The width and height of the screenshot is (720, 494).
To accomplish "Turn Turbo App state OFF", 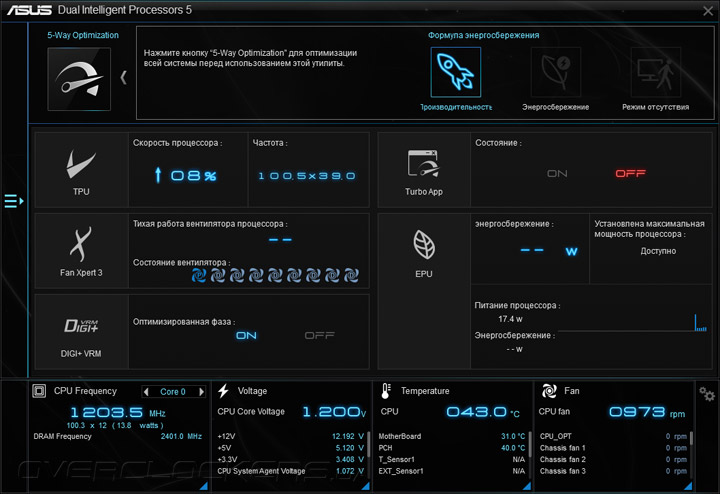I will (630, 174).
